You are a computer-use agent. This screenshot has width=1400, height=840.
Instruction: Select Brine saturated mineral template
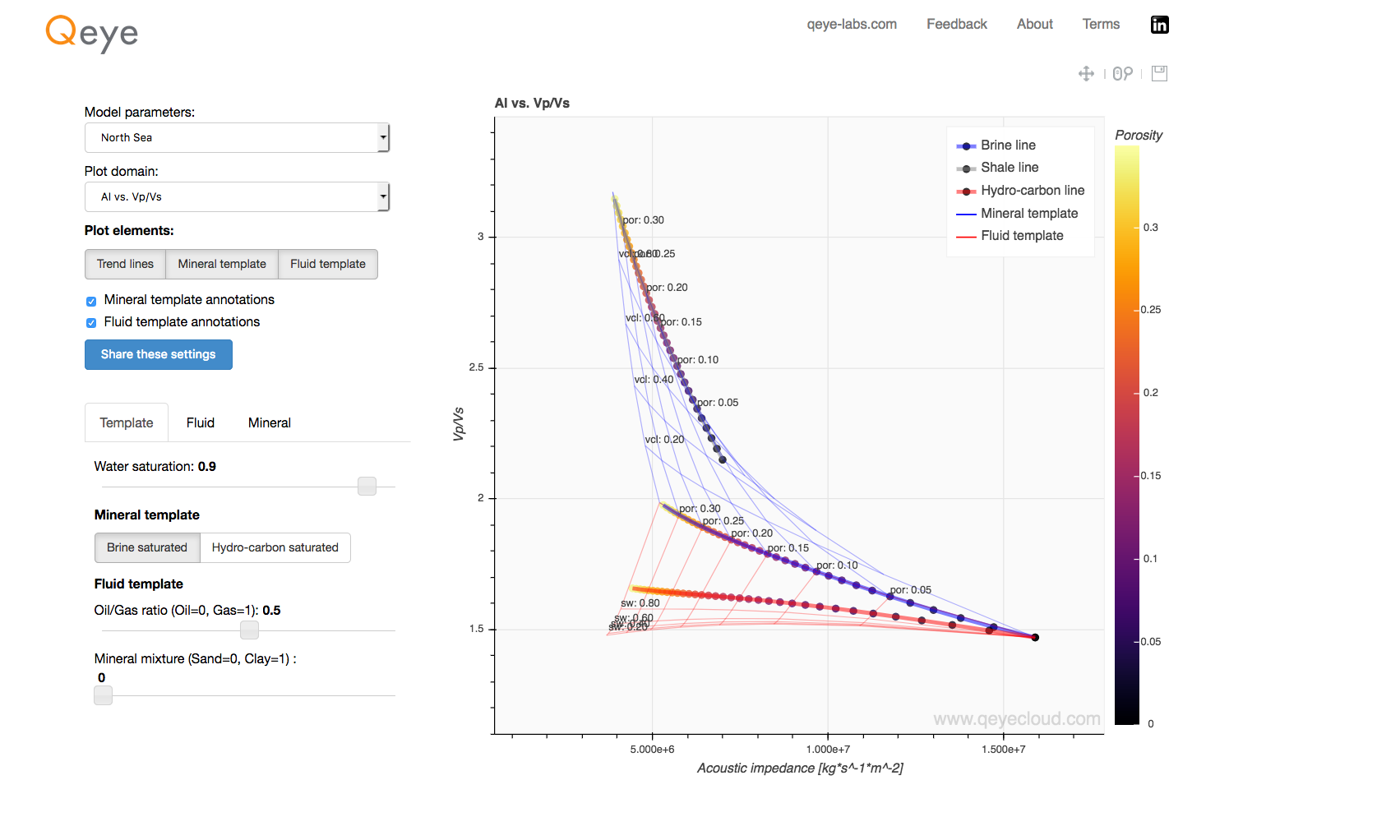click(147, 547)
